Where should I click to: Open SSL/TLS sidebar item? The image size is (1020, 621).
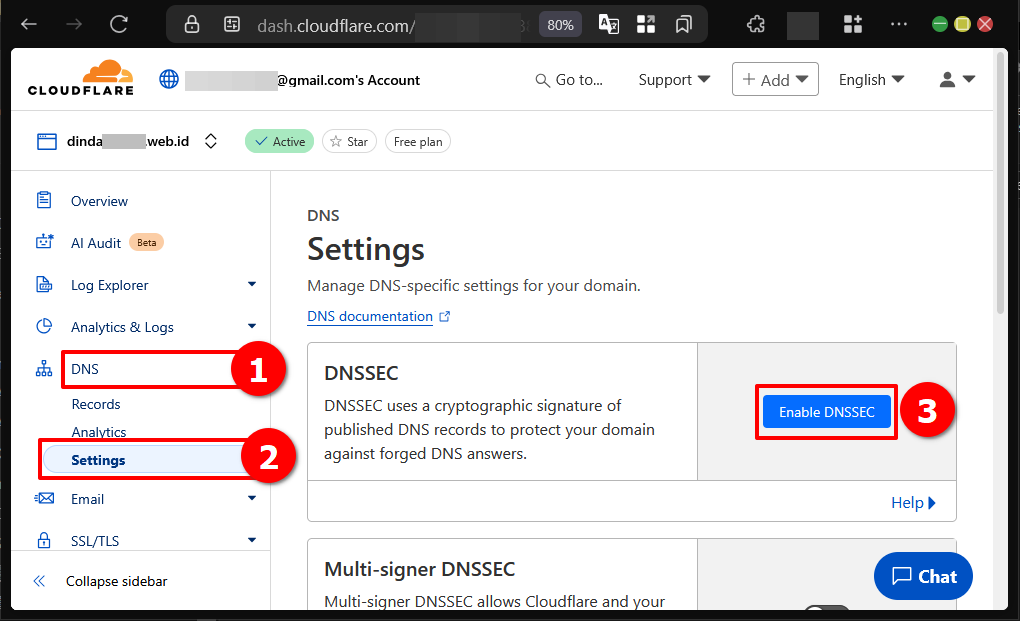click(95, 540)
